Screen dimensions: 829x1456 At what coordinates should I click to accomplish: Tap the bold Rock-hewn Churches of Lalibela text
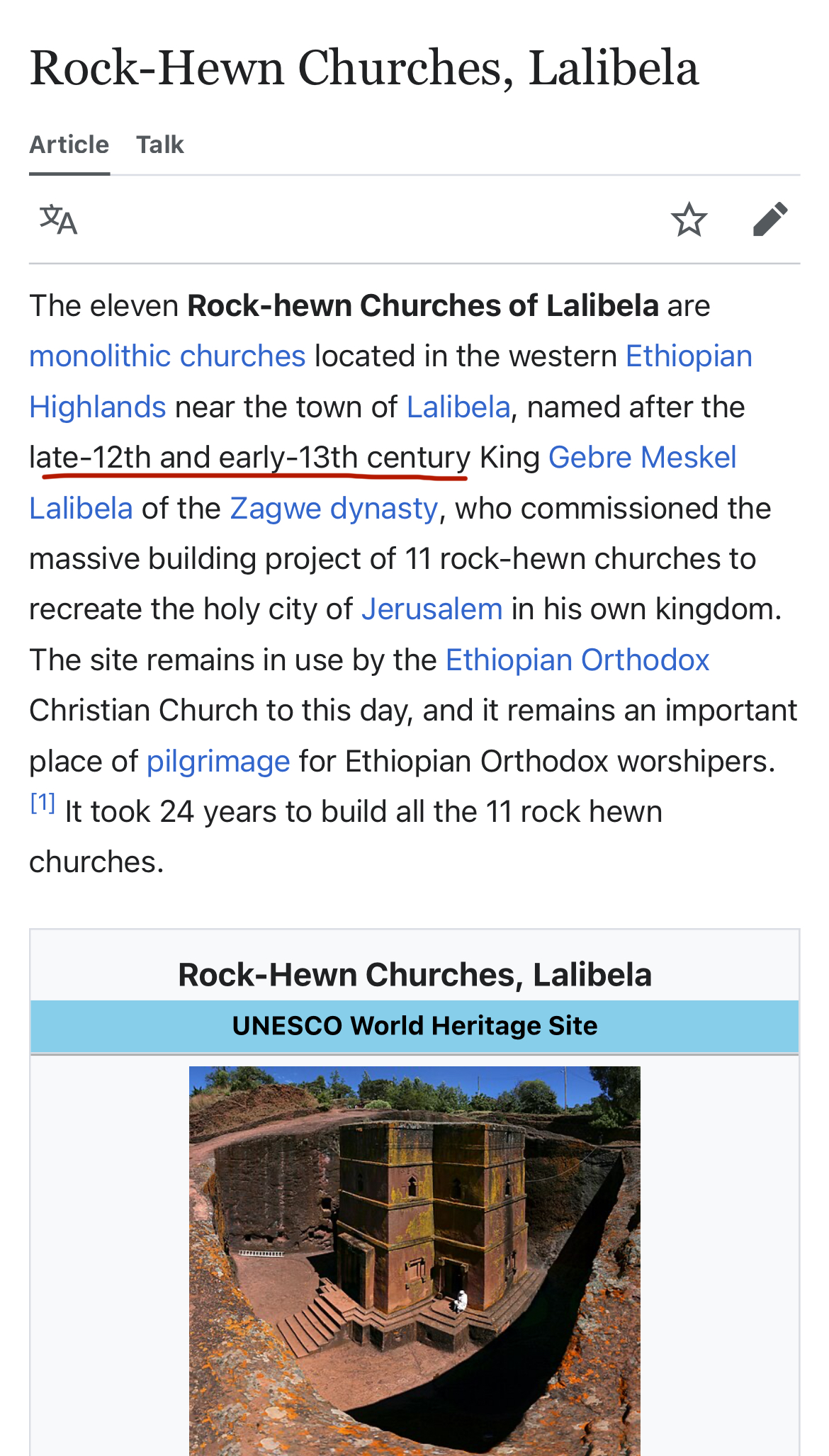point(423,306)
